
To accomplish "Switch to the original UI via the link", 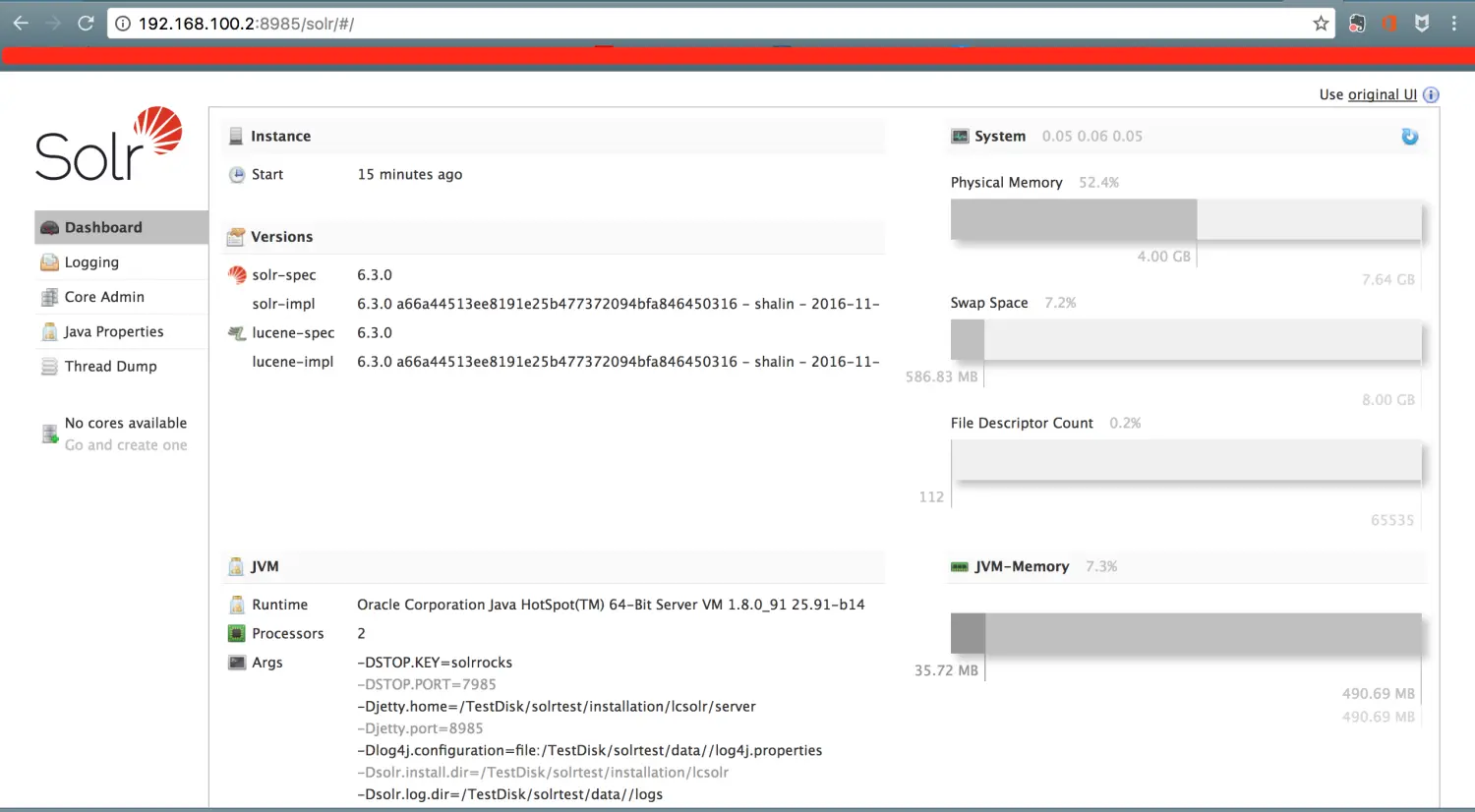I will [1381, 94].
